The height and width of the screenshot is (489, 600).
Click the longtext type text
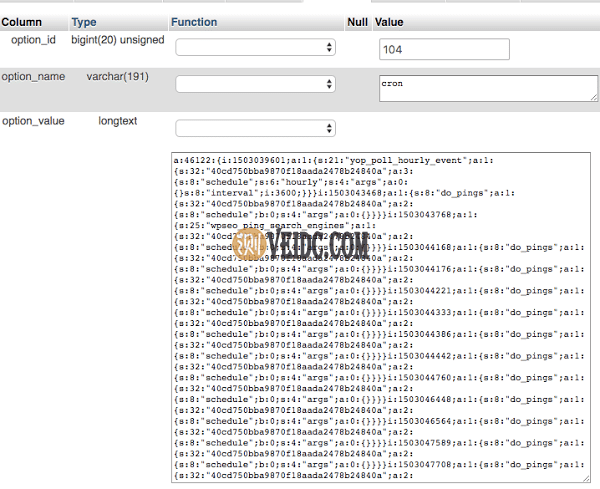[x=117, y=121]
